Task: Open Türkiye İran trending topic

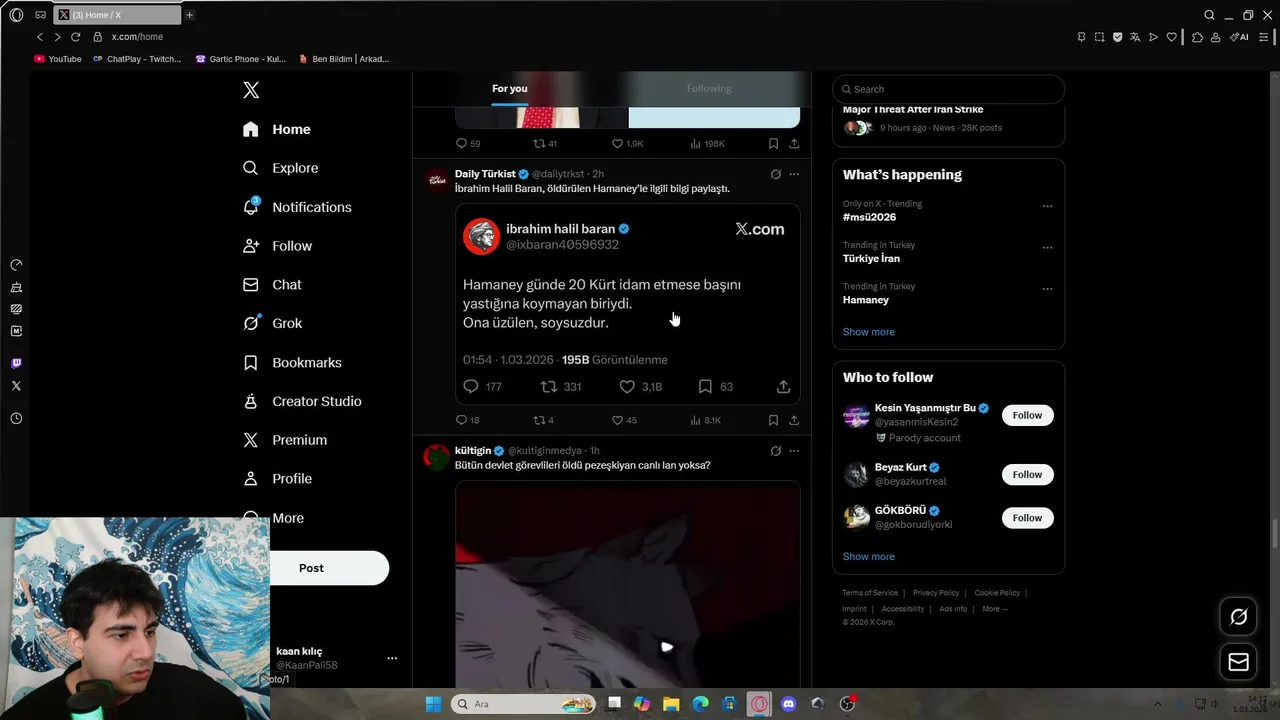Action: pos(871,258)
